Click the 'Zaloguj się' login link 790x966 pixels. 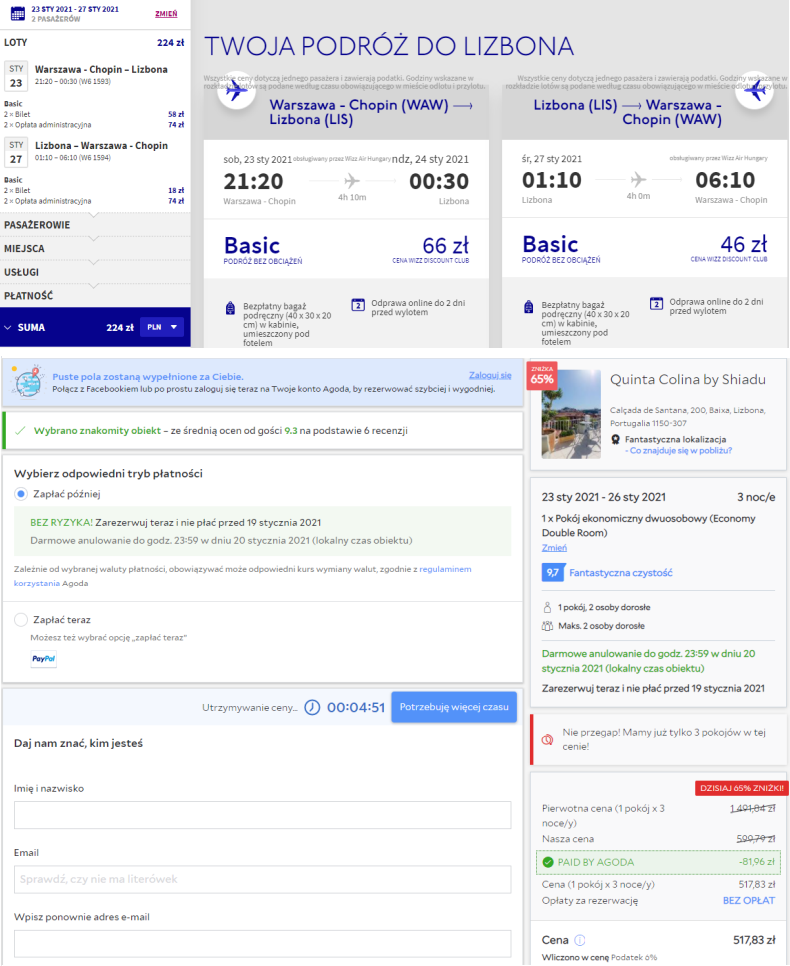click(x=490, y=375)
